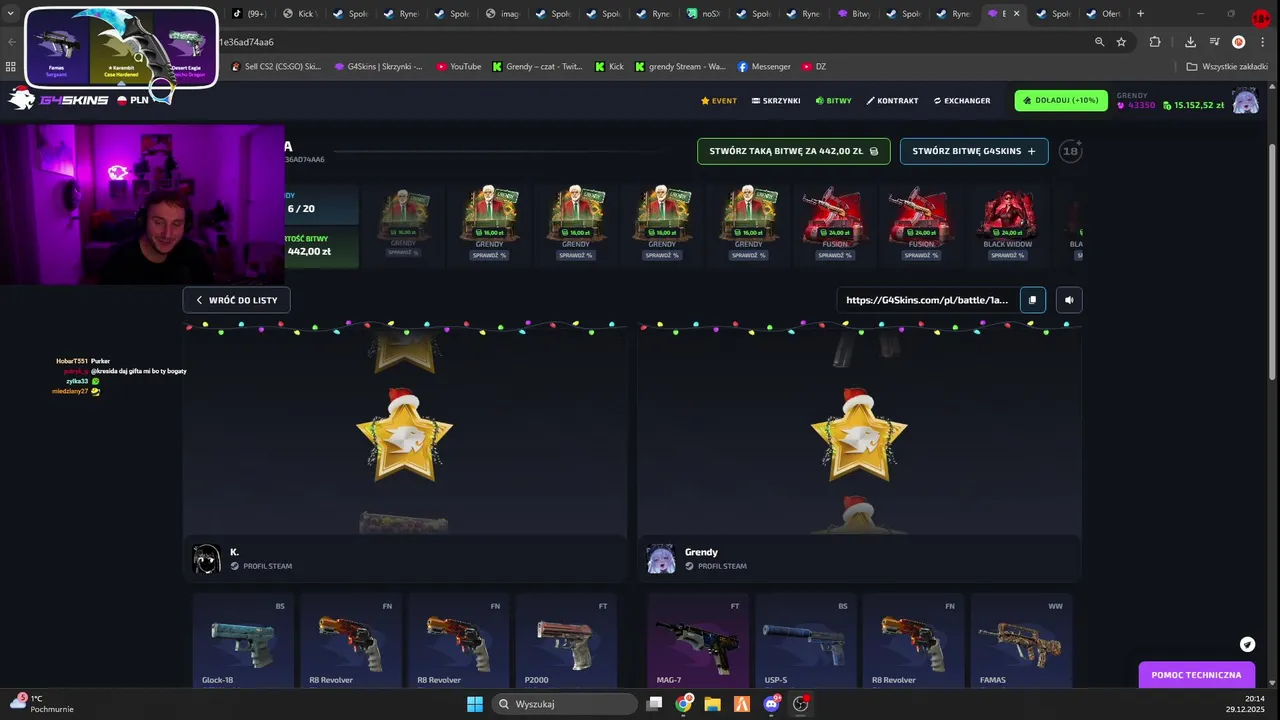Open Grendy's avatar in the site header
The image size is (1280, 720).
pos(1245,101)
